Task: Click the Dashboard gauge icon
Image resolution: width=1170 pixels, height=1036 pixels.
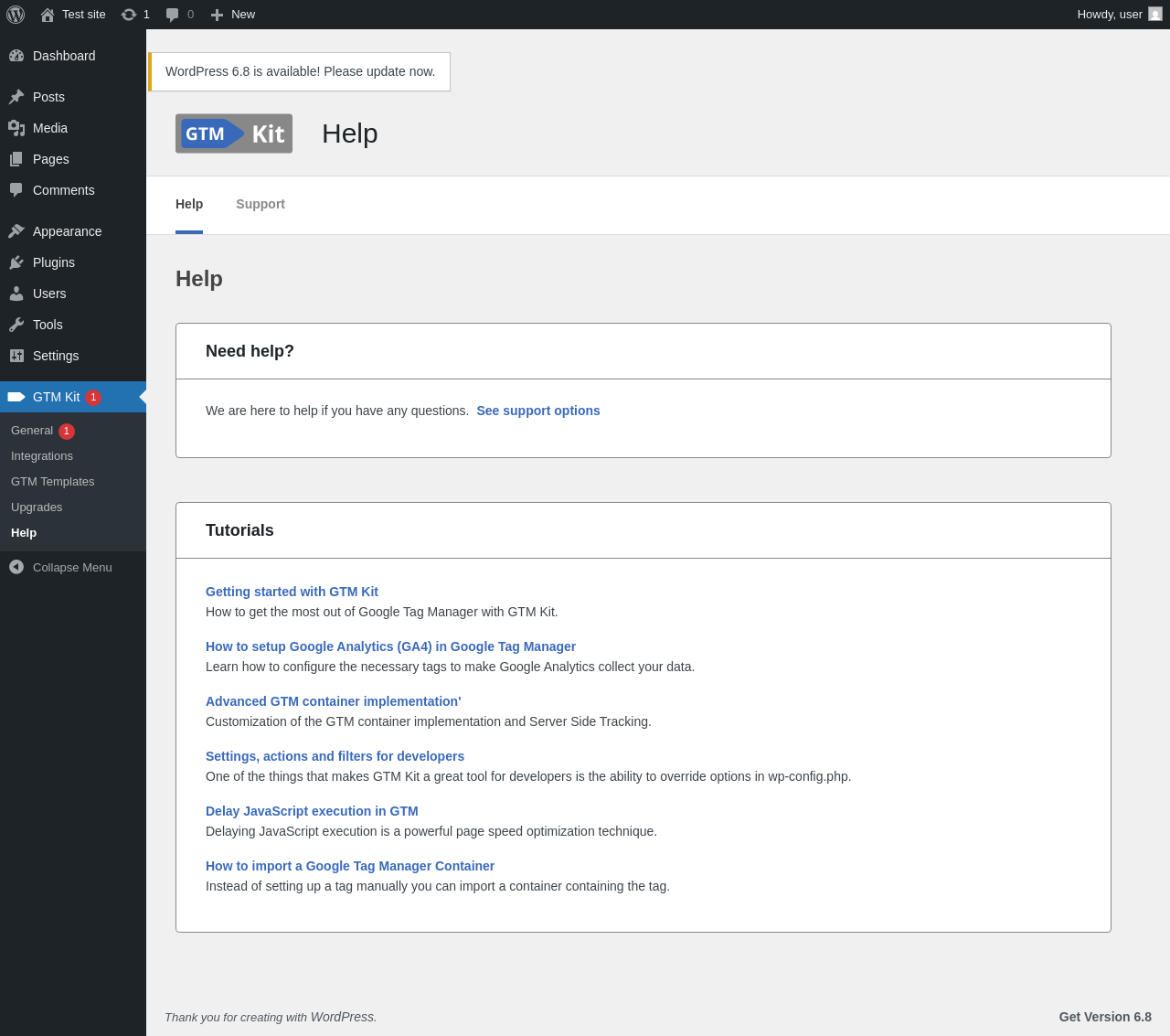Action: (16, 56)
